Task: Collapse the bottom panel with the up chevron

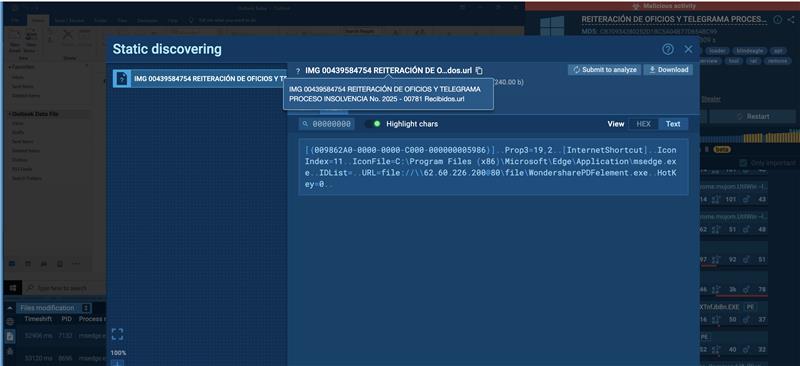Action: 10,308
